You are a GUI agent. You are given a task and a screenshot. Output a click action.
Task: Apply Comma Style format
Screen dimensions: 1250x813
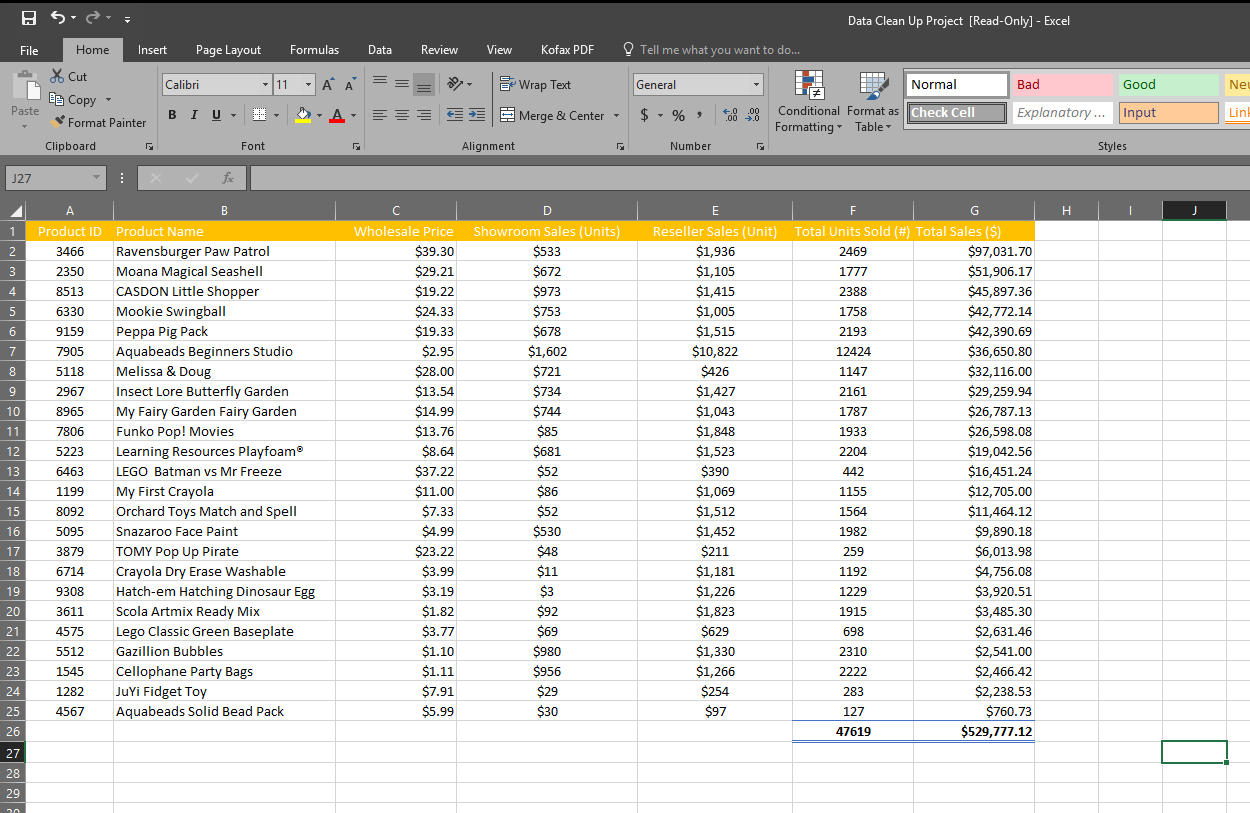(x=698, y=116)
